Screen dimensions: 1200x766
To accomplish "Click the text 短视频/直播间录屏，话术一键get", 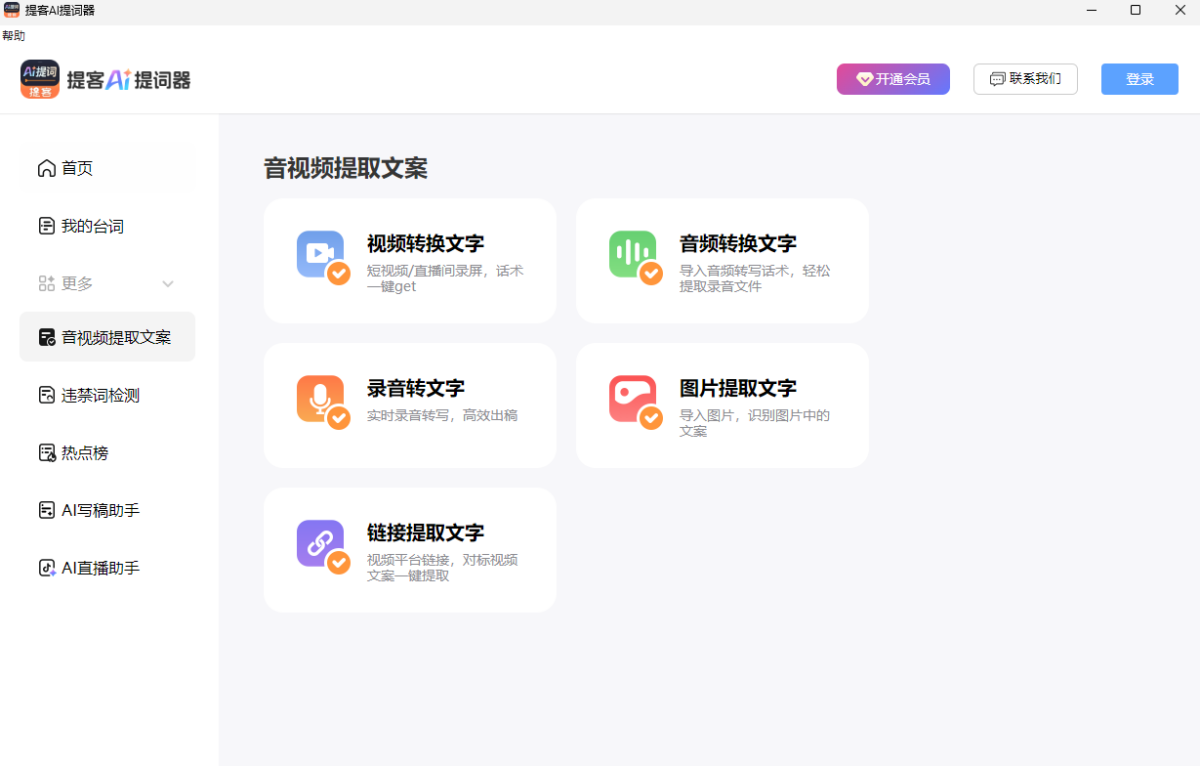I will [445, 278].
